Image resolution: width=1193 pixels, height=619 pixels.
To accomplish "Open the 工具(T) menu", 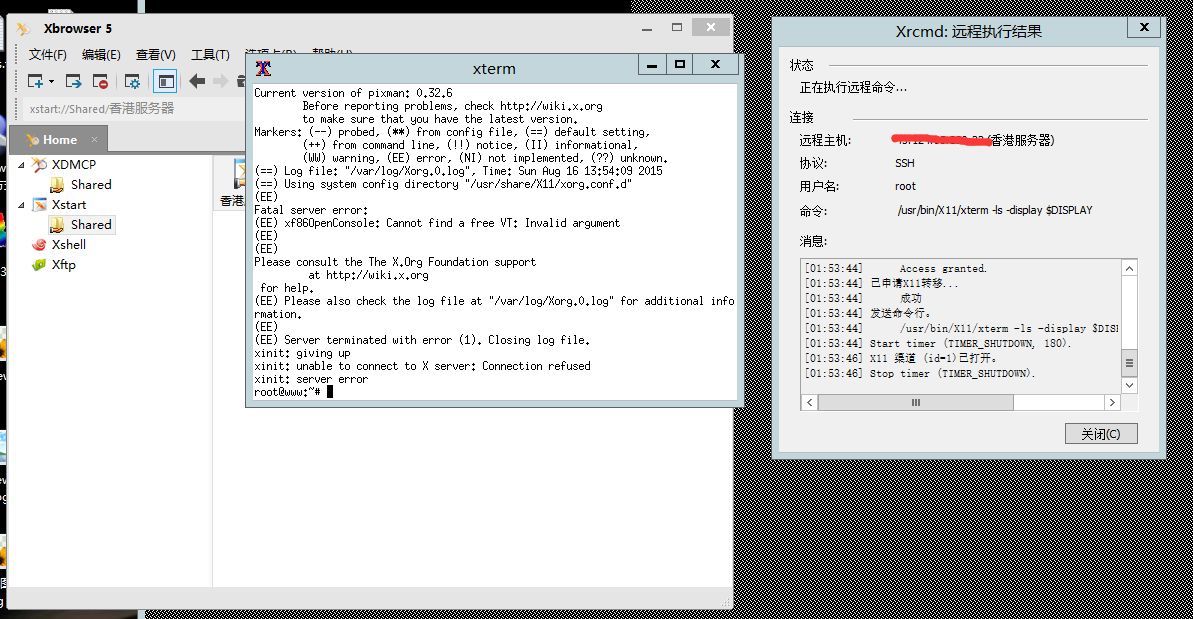I will tap(210, 55).
